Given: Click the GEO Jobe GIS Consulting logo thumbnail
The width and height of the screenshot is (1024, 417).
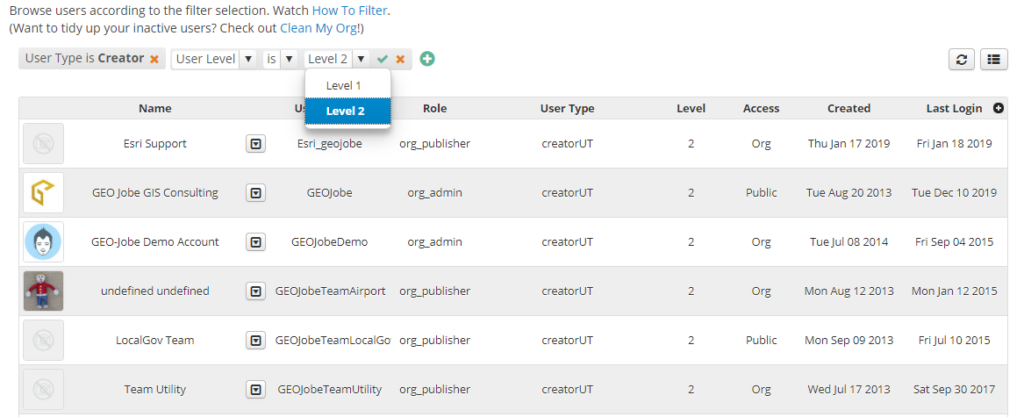Looking at the screenshot, I should pos(43,193).
